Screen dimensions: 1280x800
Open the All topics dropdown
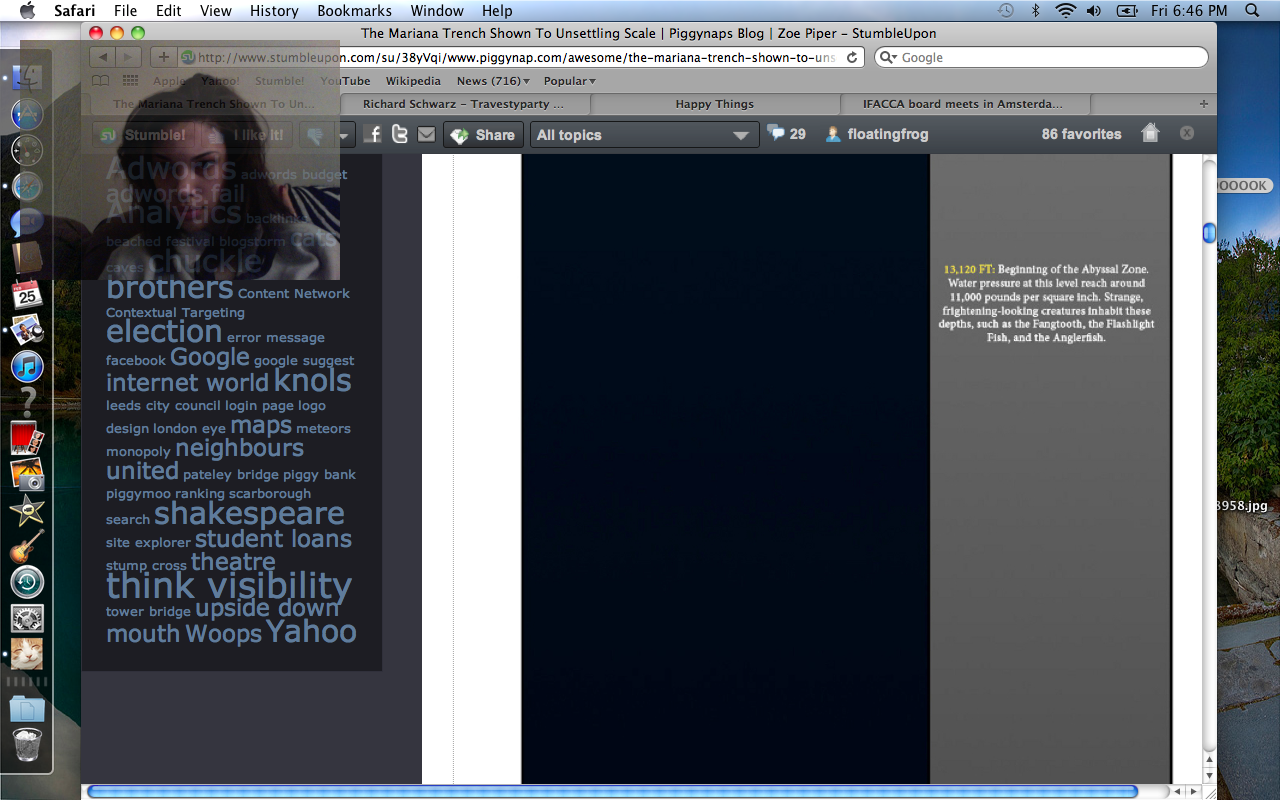tap(642, 135)
